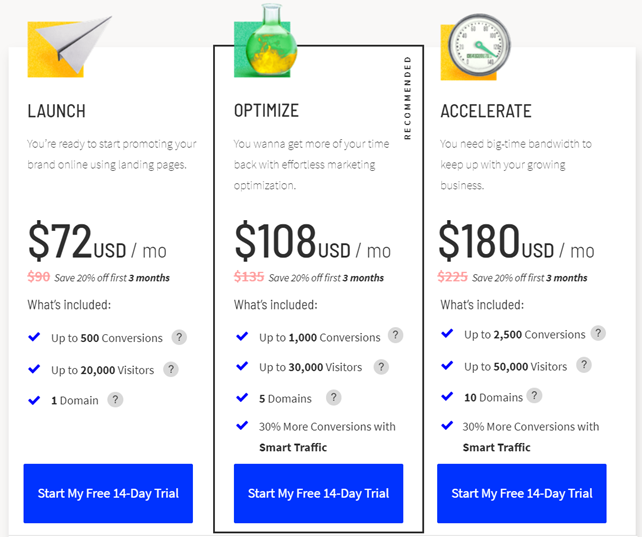642x540 pixels.
Task: Select the ACCELERATE plan heading
Action: (486, 111)
